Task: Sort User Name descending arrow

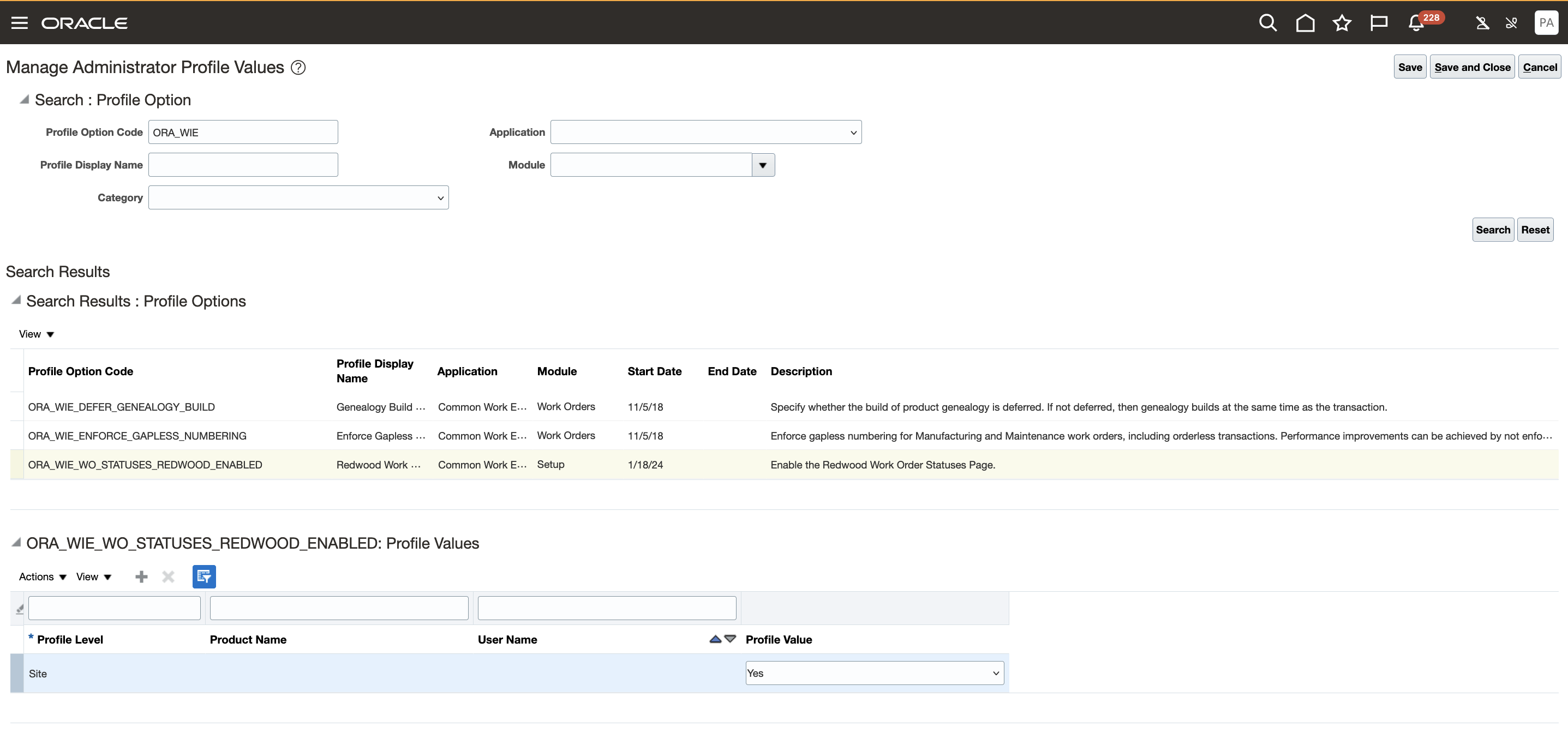Action: tap(731, 639)
